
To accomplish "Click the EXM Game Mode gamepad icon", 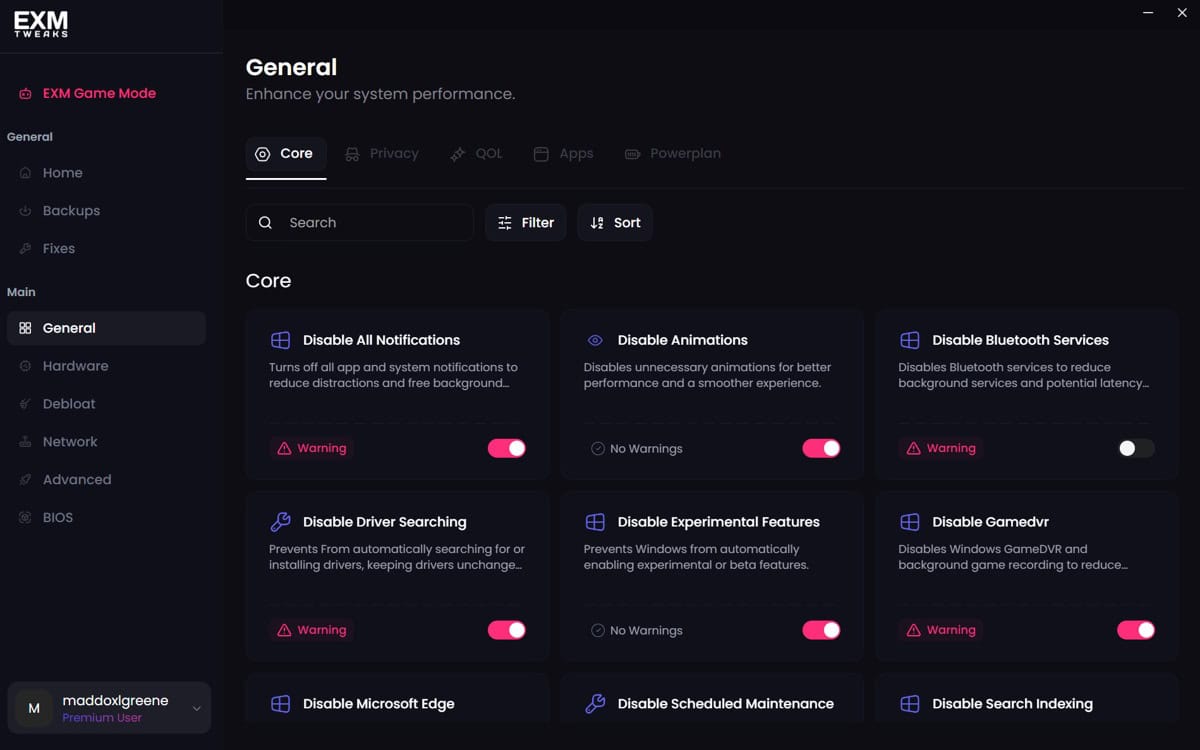I will click(26, 93).
